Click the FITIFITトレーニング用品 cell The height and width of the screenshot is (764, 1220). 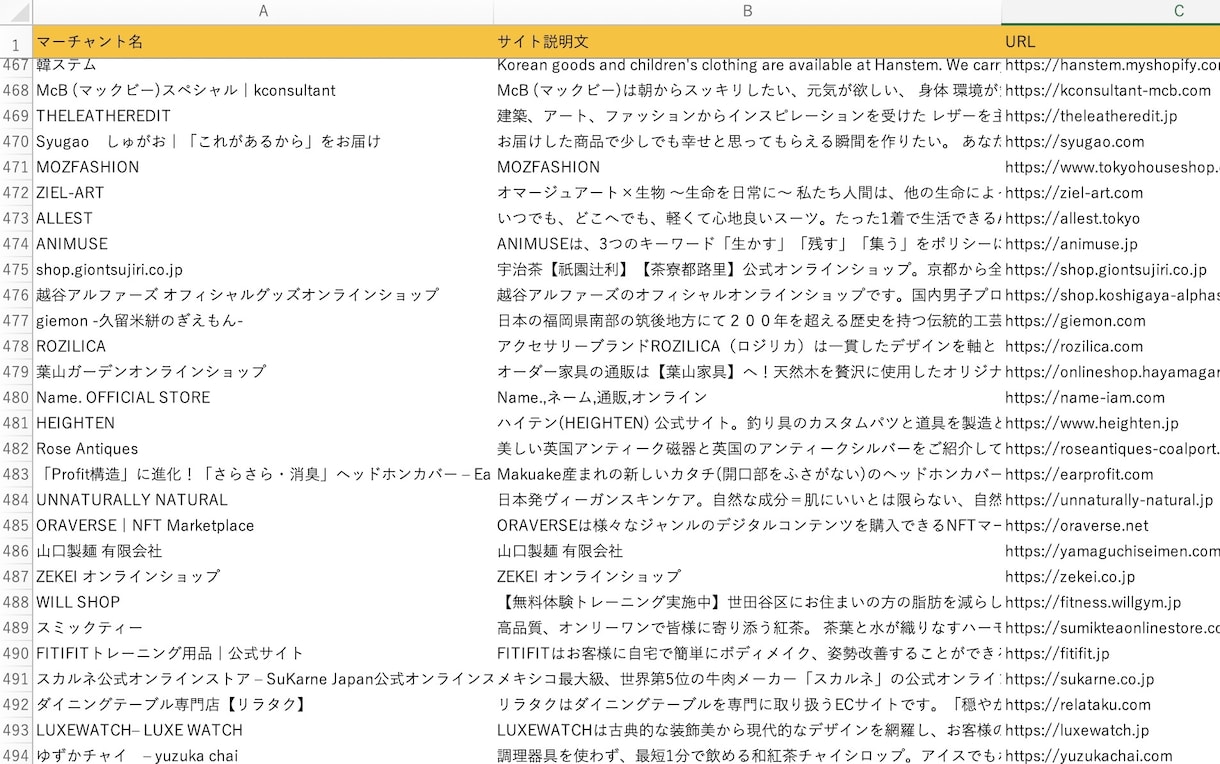coord(263,653)
